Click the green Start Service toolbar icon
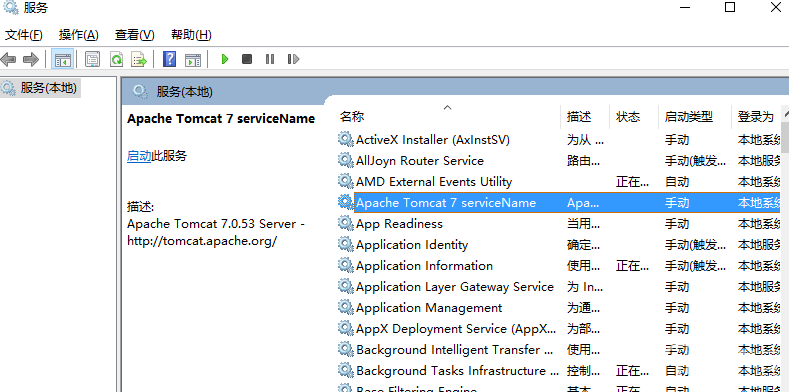The image size is (789, 392). pos(225,59)
